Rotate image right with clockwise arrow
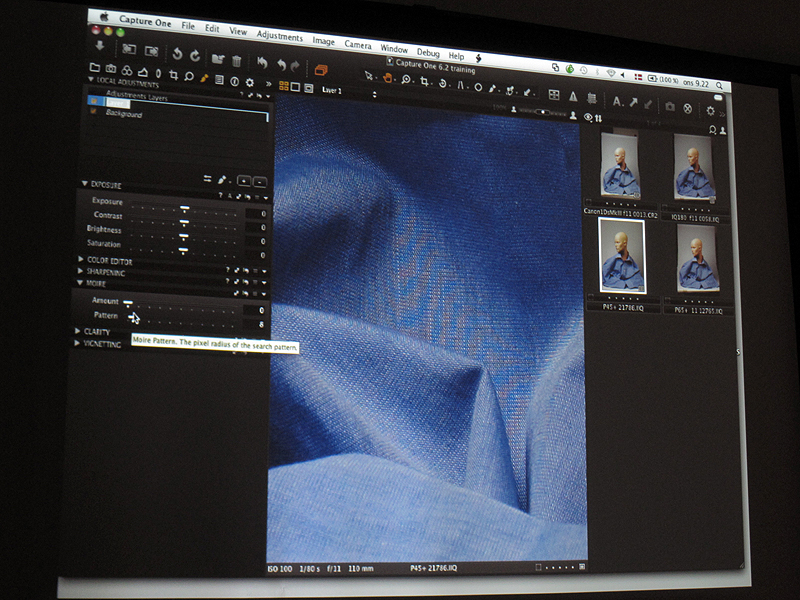800x600 pixels. tap(195, 55)
